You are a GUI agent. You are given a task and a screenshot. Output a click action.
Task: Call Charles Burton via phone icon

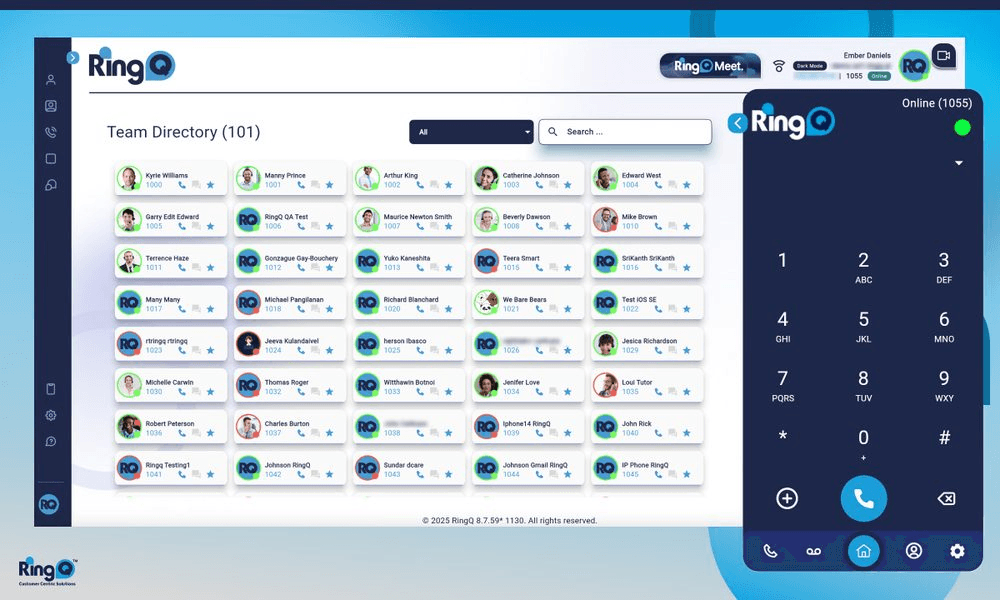[301, 433]
